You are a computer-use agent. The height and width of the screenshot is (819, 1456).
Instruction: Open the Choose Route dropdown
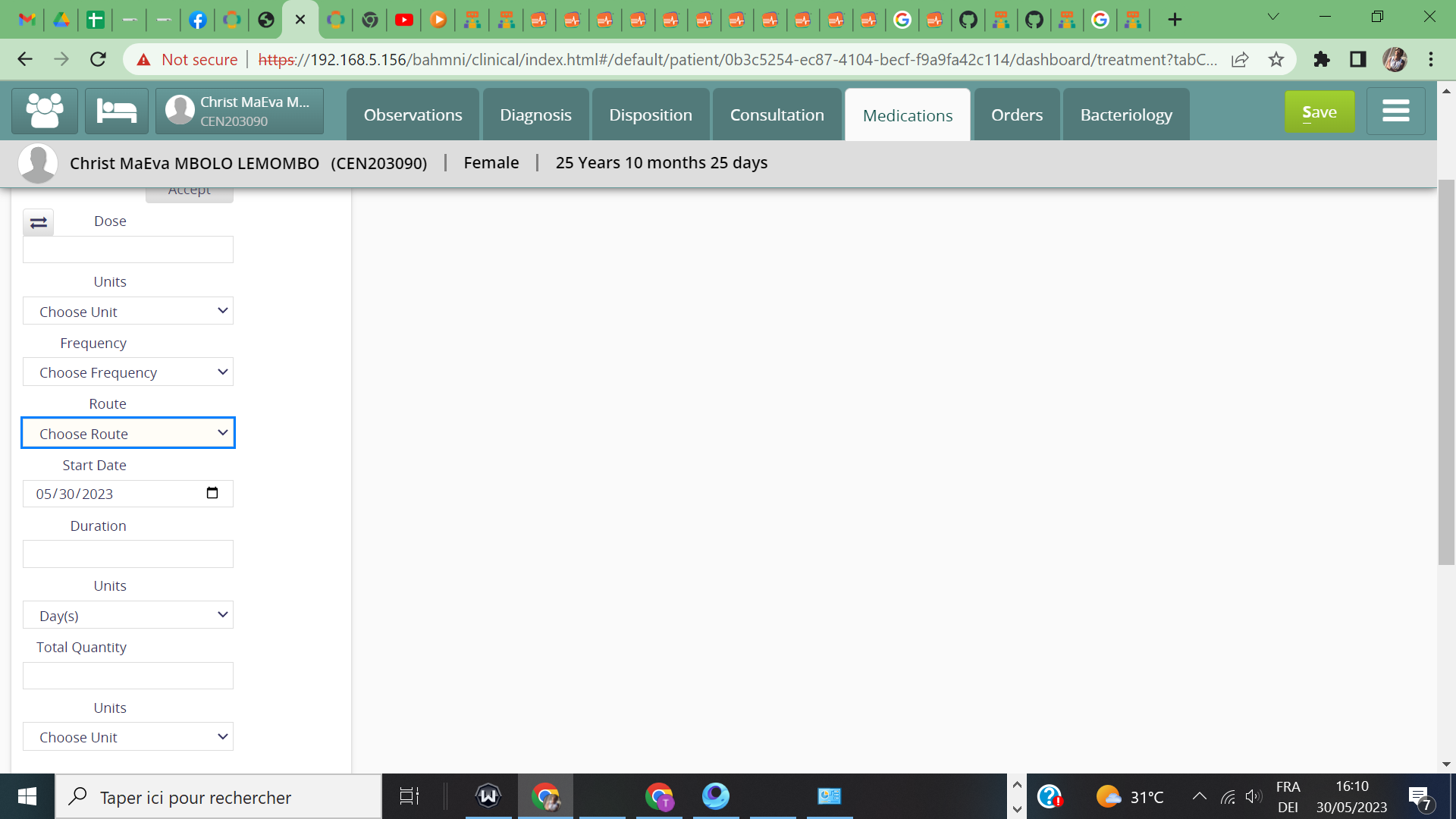click(128, 433)
